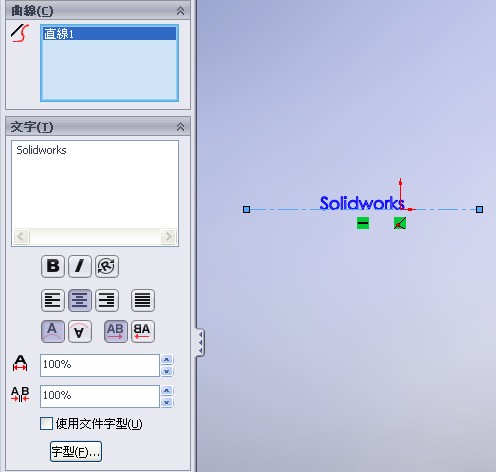Open the 字型(F)... font dialog
The height and width of the screenshot is (472, 496).
[76, 452]
